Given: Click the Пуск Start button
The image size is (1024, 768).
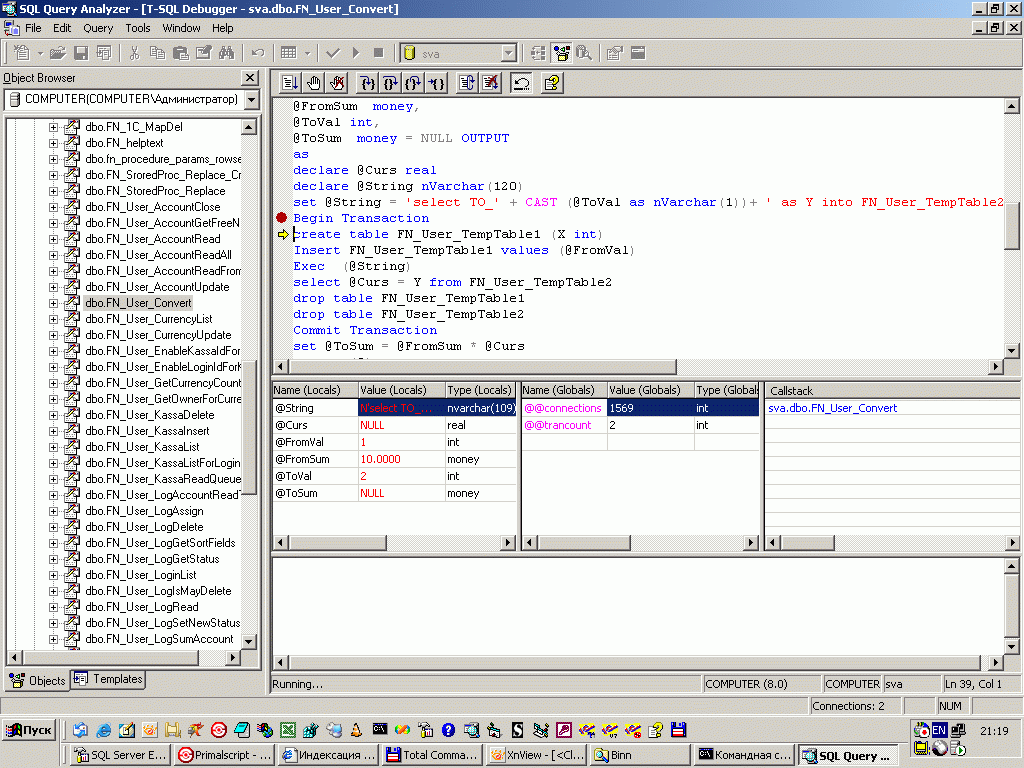Looking at the screenshot, I should click(30, 730).
